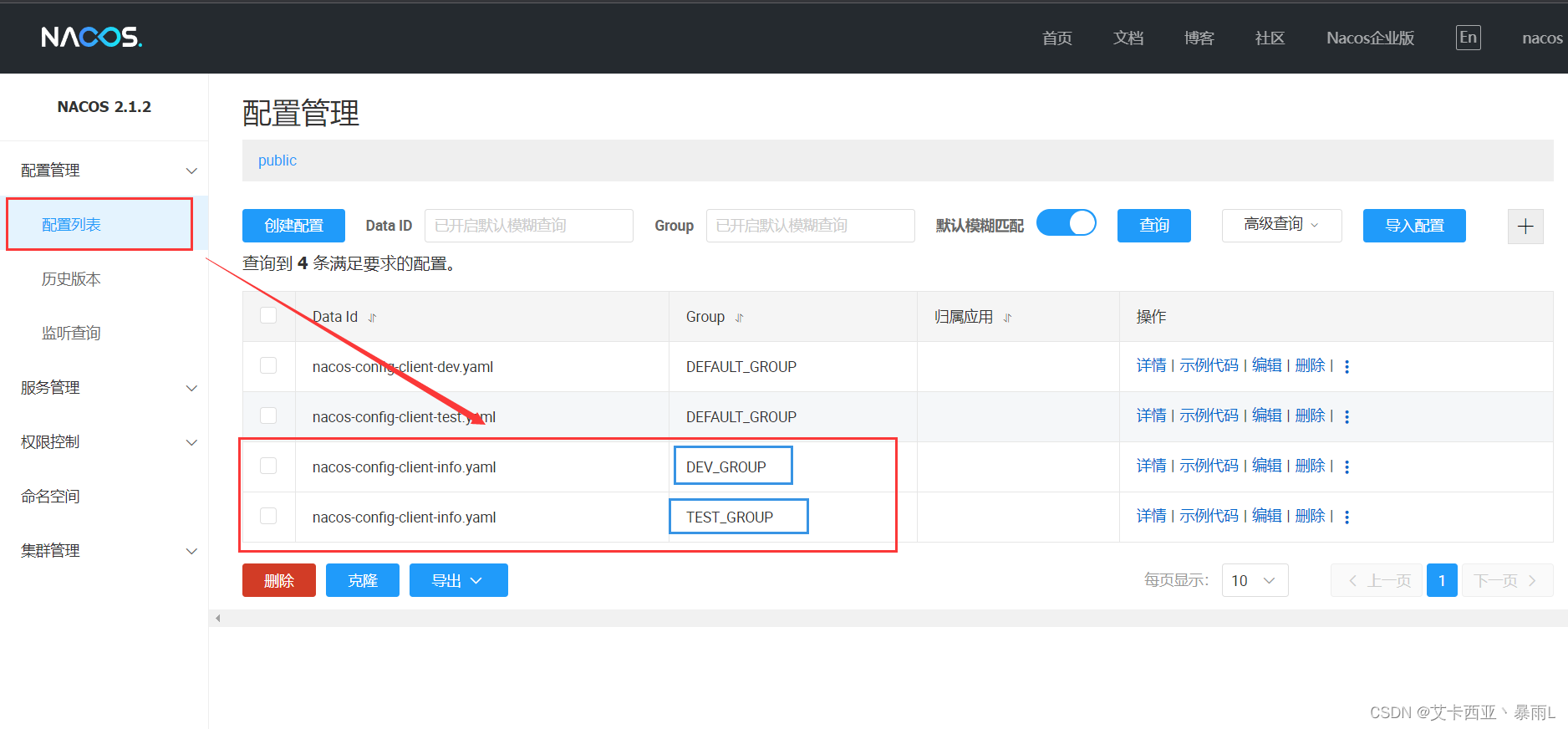The image size is (1568, 729).
Task: Click 删除 in the TEST_GROUP row
Action: coord(1310,516)
